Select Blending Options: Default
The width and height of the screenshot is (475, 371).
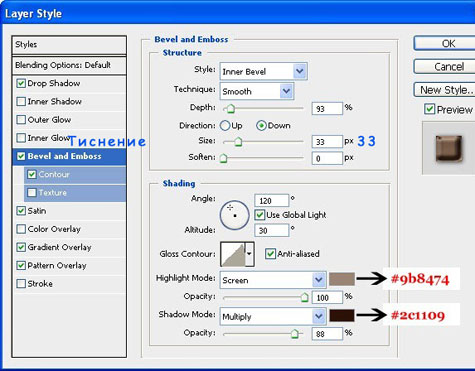pos(69,65)
